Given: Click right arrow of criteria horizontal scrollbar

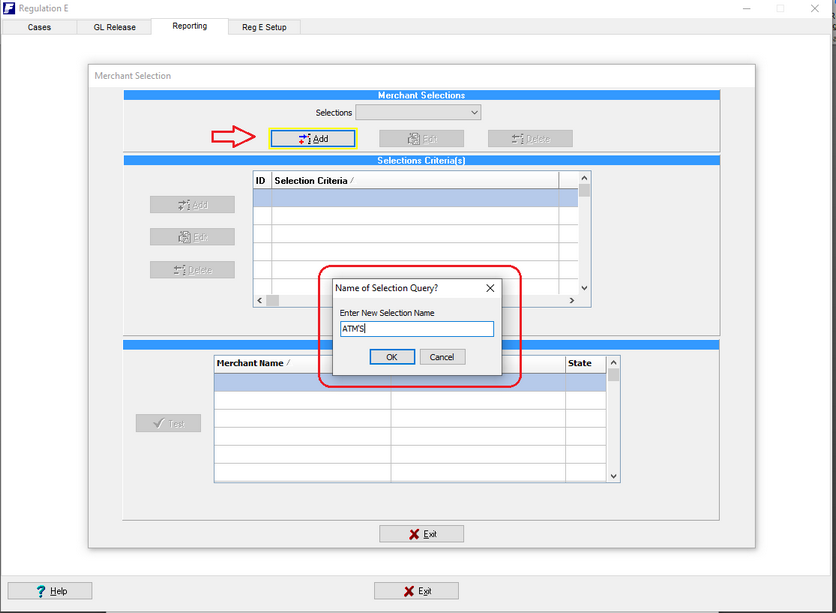Looking at the screenshot, I should pos(572,301).
